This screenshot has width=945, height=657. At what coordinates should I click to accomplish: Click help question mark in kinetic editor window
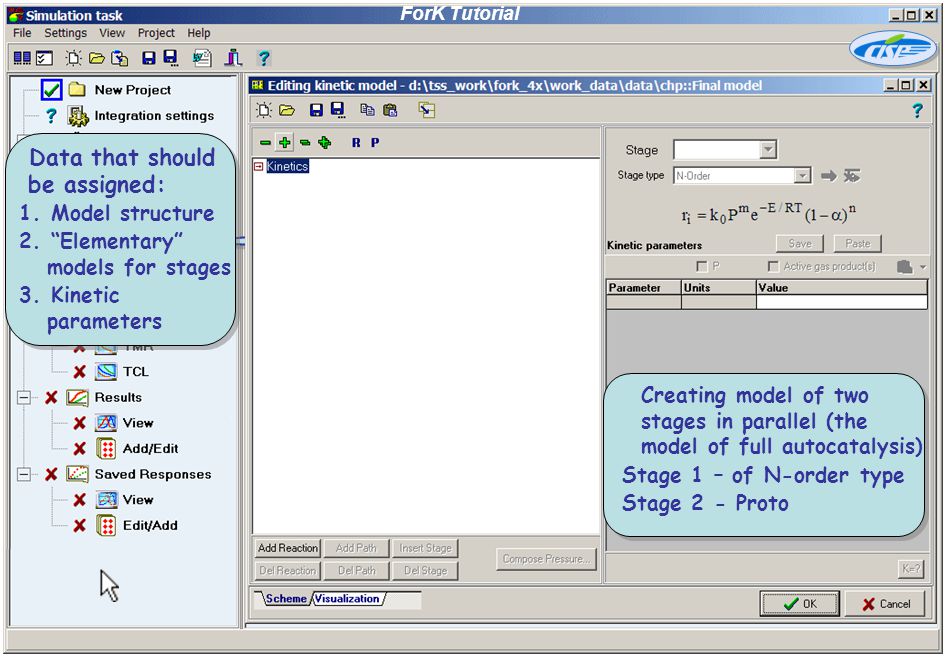click(917, 110)
